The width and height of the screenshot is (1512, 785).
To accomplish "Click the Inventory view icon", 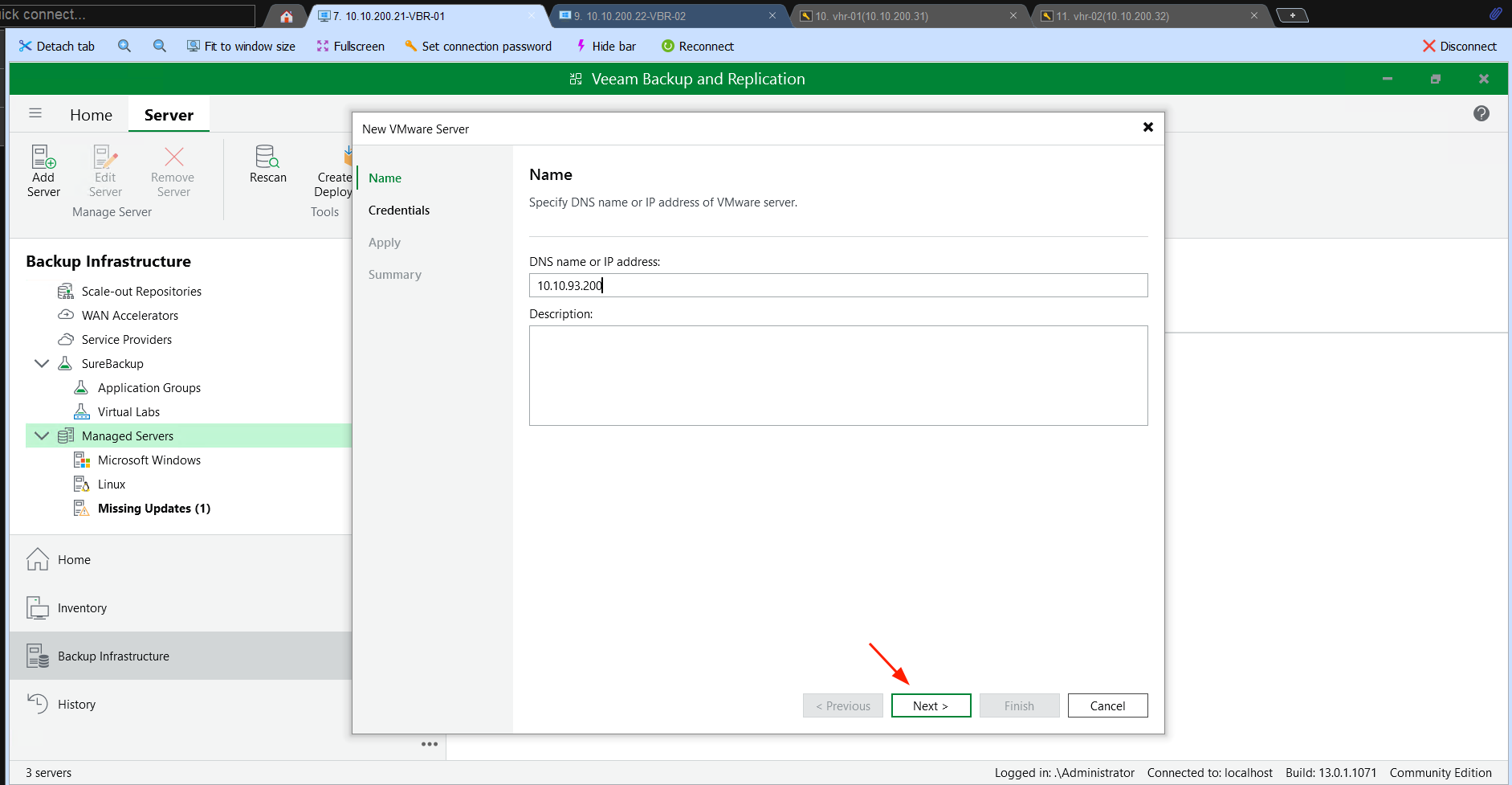I will (38, 607).
